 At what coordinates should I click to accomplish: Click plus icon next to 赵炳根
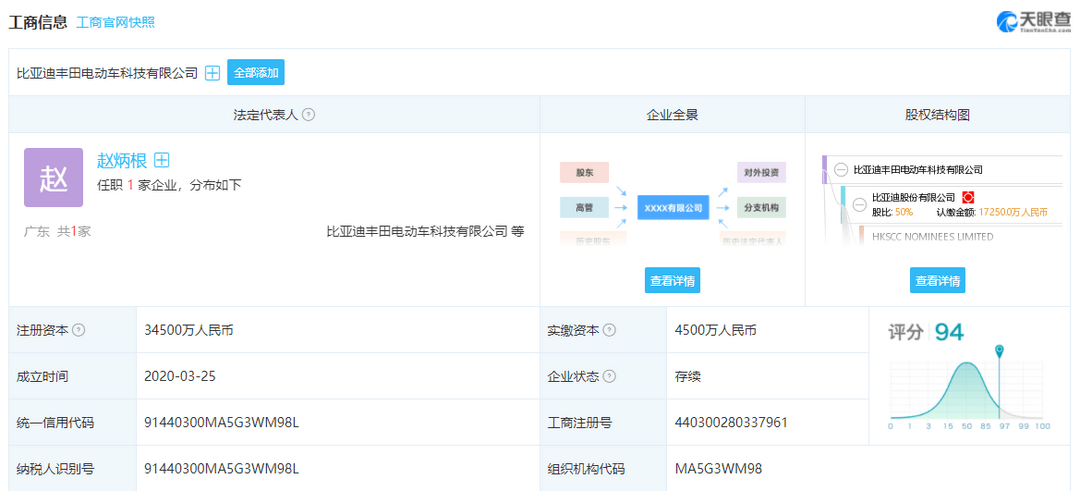click(161, 160)
